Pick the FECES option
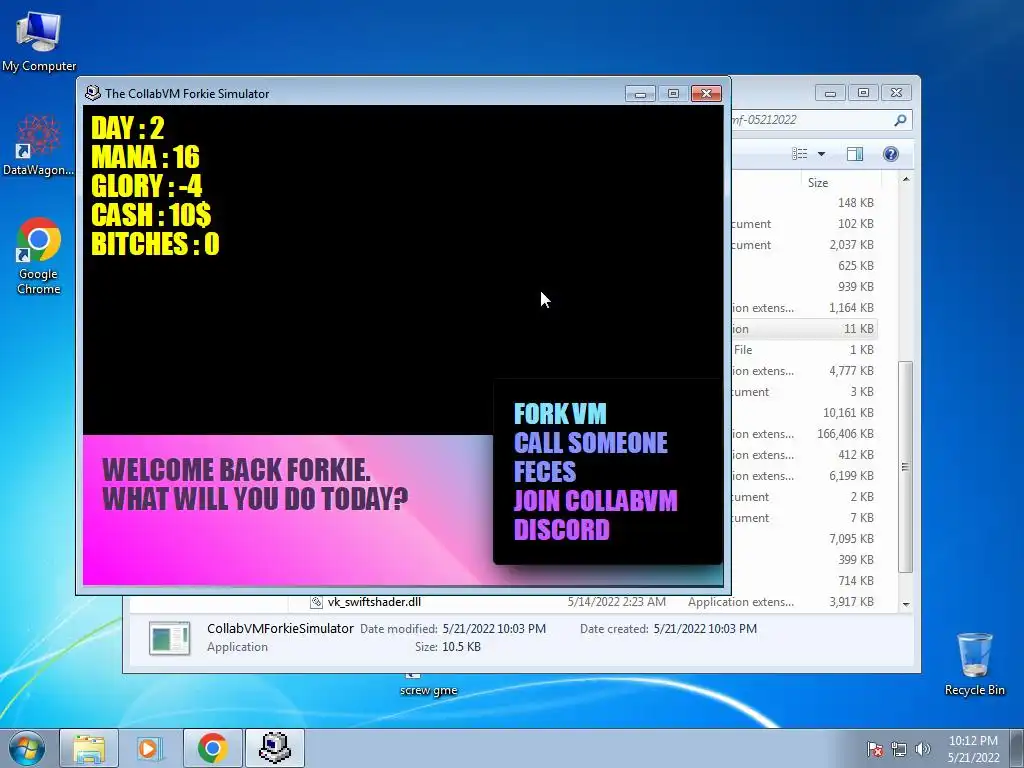The height and width of the screenshot is (768, 1024). (x=545, y=472)
